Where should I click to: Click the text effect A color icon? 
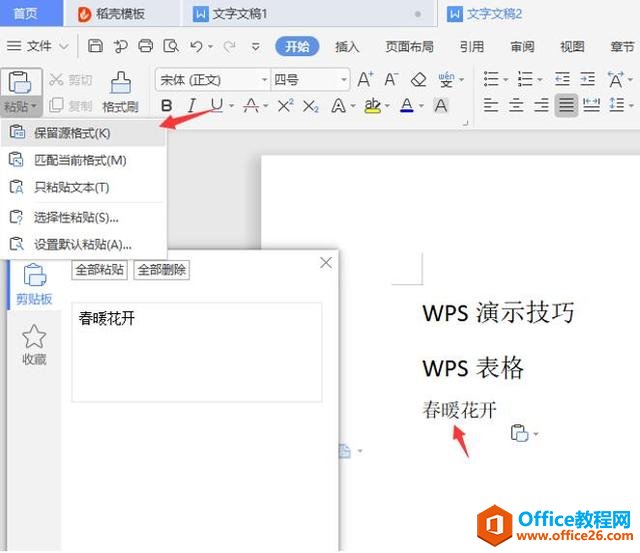(338, 106)
